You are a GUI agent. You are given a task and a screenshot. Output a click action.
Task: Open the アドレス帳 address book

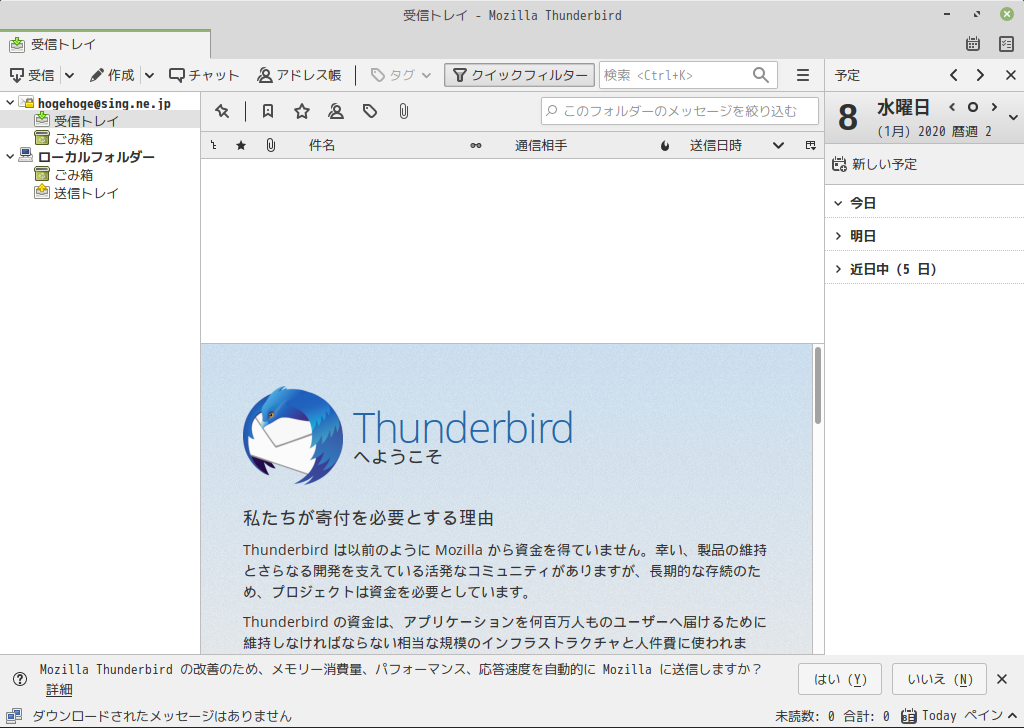[299, 75]
